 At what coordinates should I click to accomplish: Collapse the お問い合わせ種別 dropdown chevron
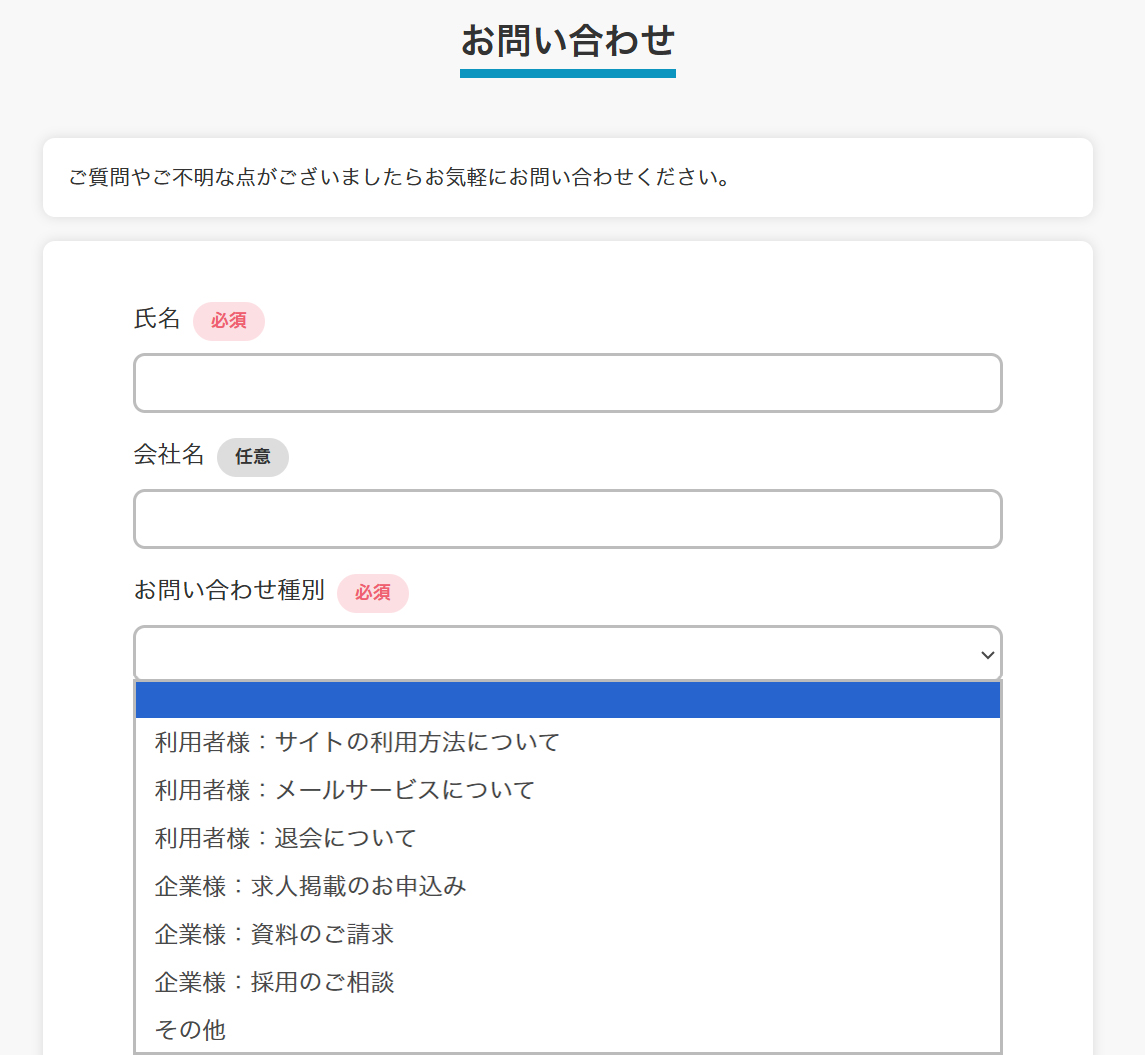click(x=987, y=655)
